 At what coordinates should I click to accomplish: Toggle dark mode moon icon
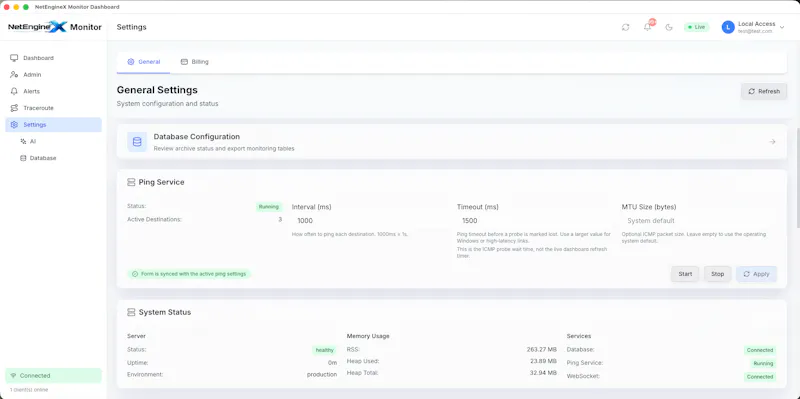point(669,27)
